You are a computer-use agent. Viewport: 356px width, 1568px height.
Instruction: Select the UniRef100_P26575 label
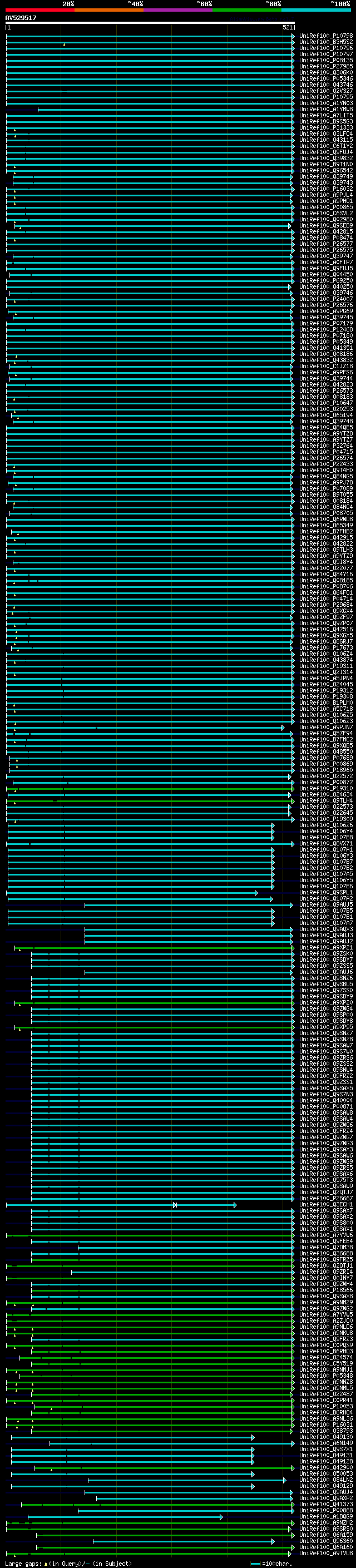coord(326,250)
